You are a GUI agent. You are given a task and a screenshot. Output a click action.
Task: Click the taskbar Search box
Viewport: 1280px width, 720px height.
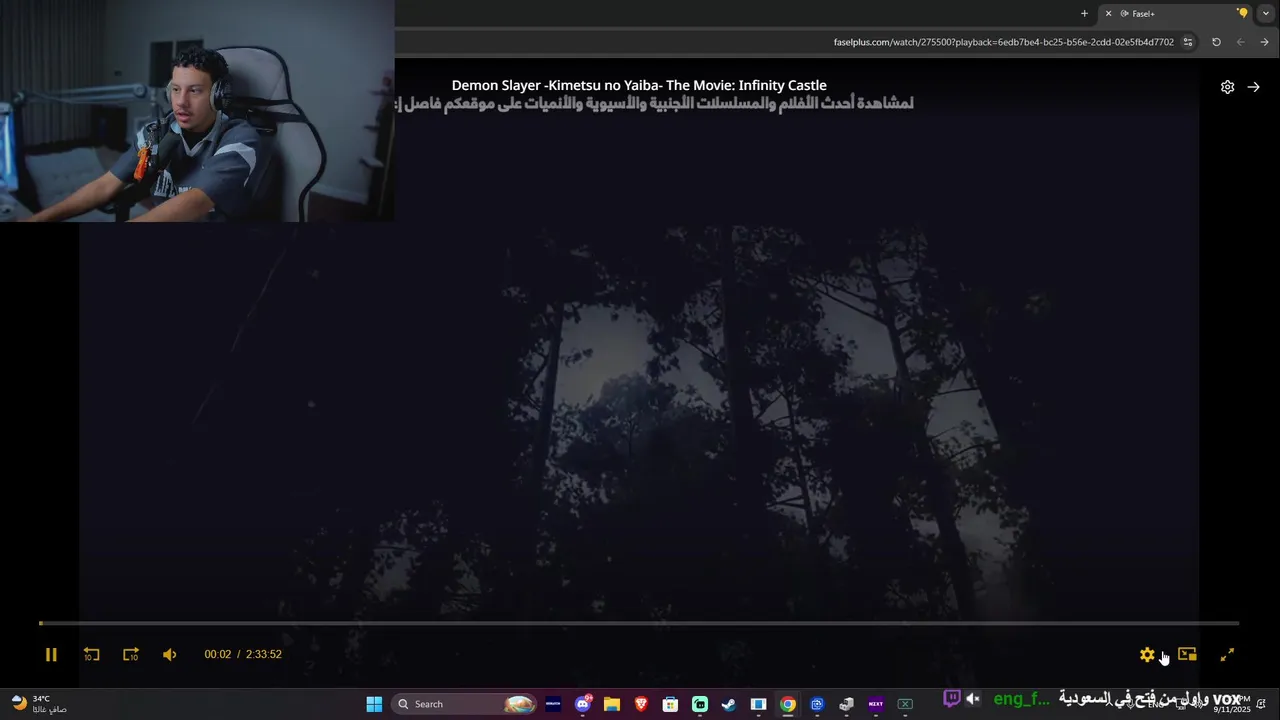pos(464,704)
